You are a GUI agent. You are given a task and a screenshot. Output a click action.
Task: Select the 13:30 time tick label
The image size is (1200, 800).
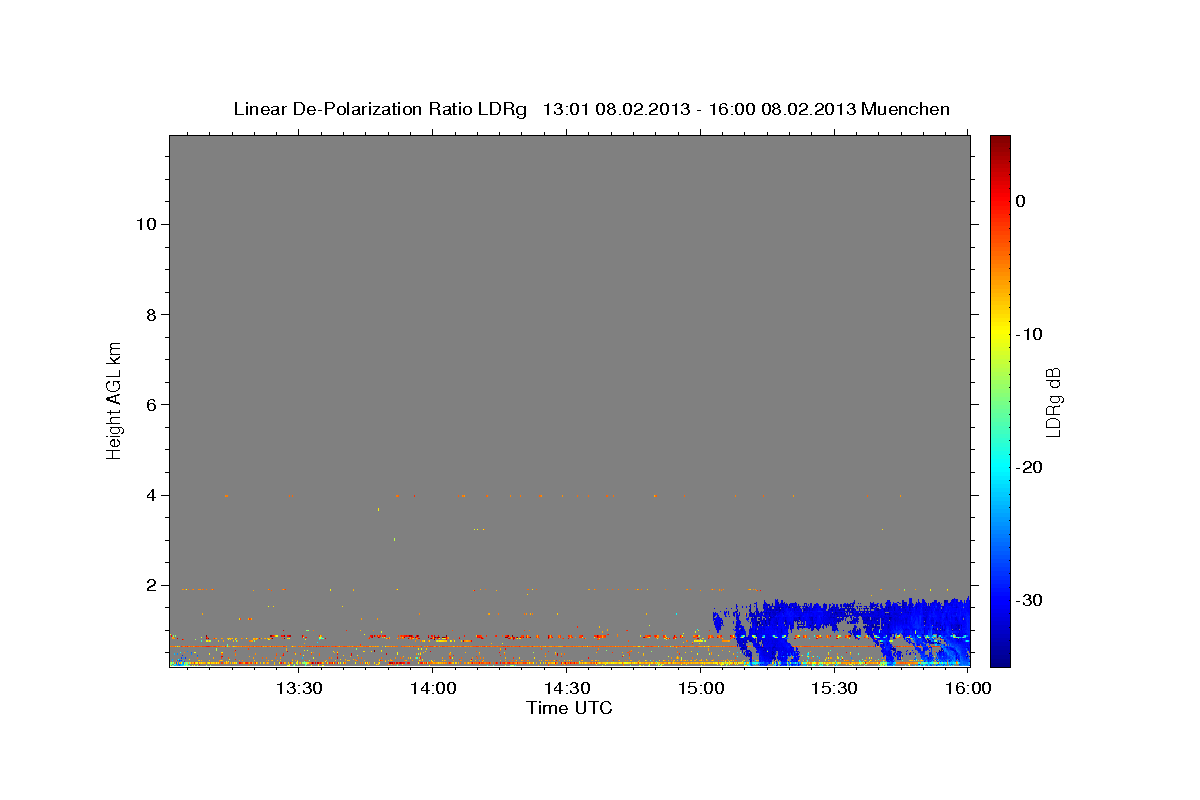pos(298,688)
